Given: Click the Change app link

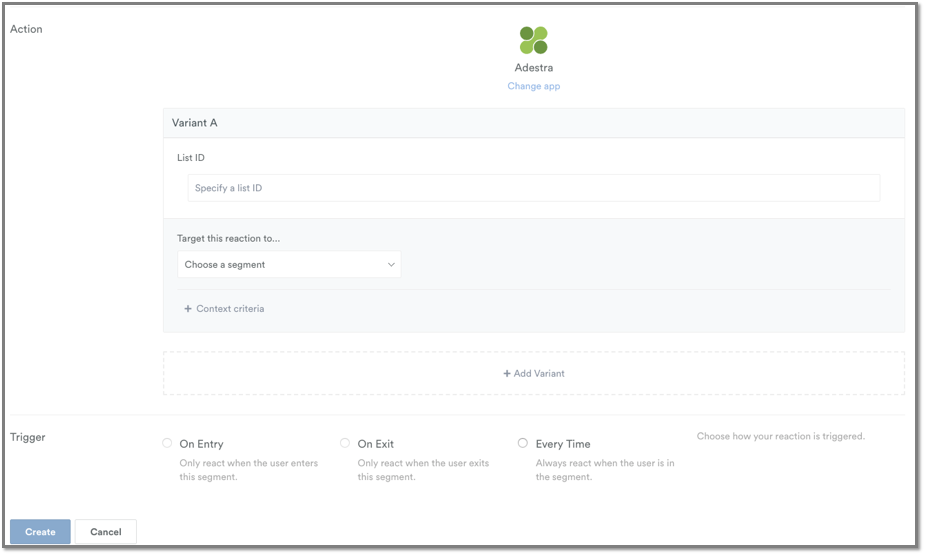Looking at the screenshot, I should coord(533,86).
